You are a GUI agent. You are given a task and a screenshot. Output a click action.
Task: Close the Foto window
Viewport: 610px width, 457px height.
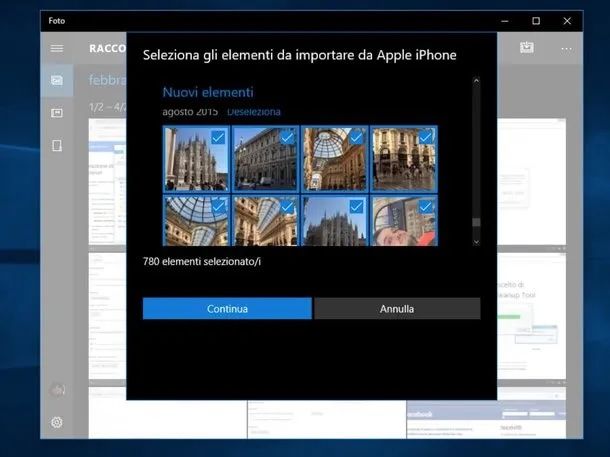point(567,21)
